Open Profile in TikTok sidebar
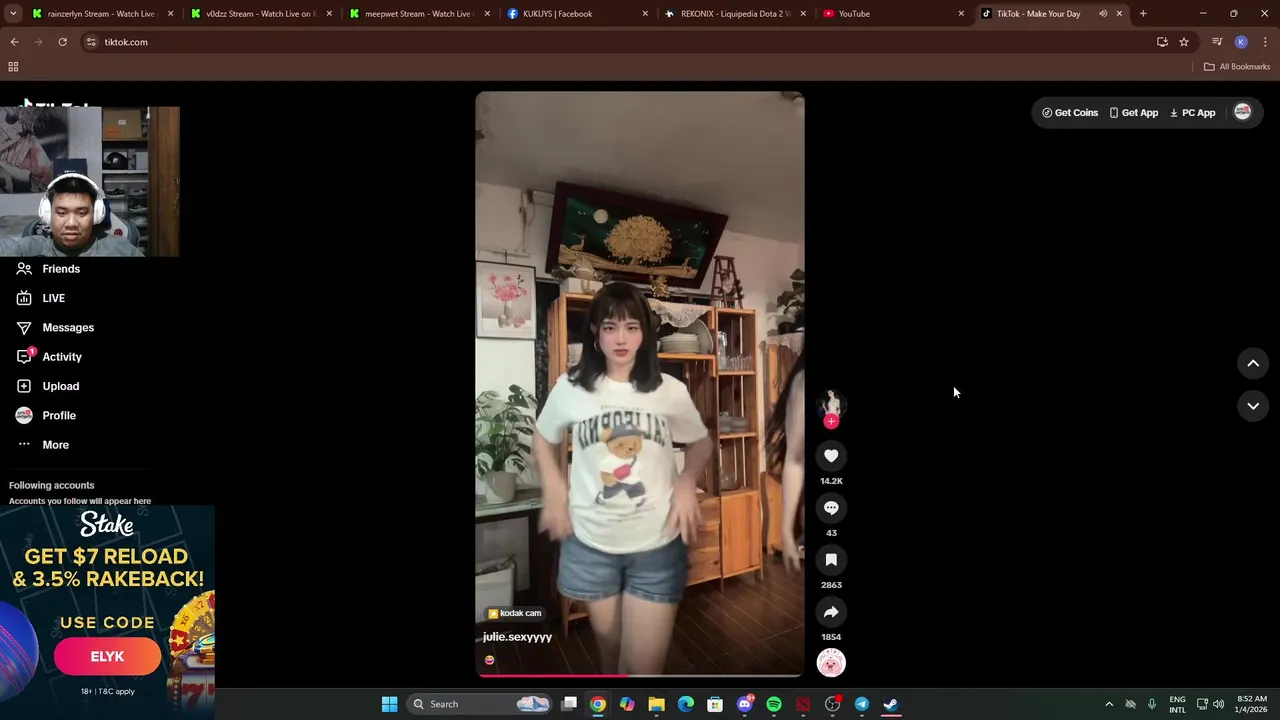1280x720 pixels. pyautogui.click(x=59, y=415)
